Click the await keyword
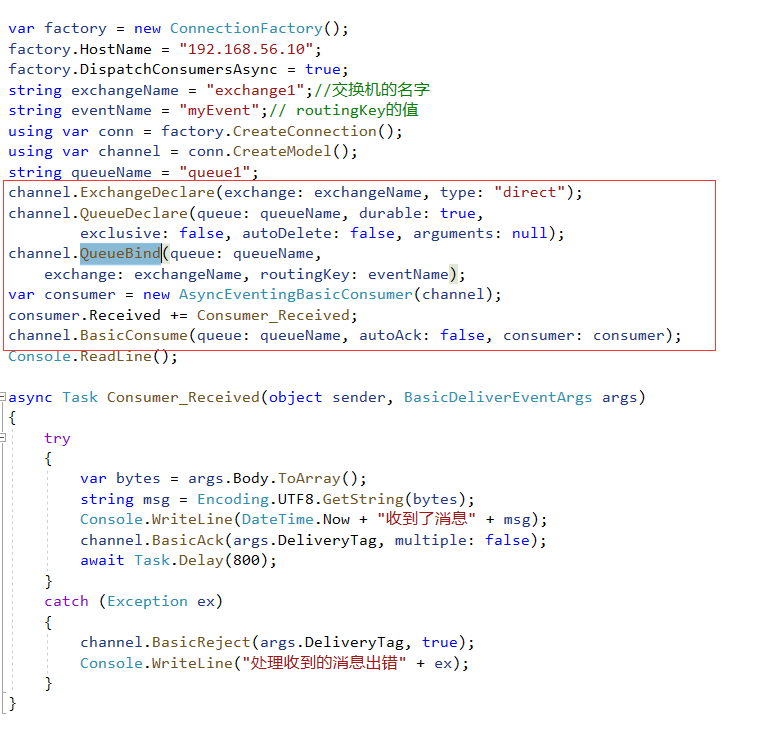767x739 pixels. pos(102,560)
